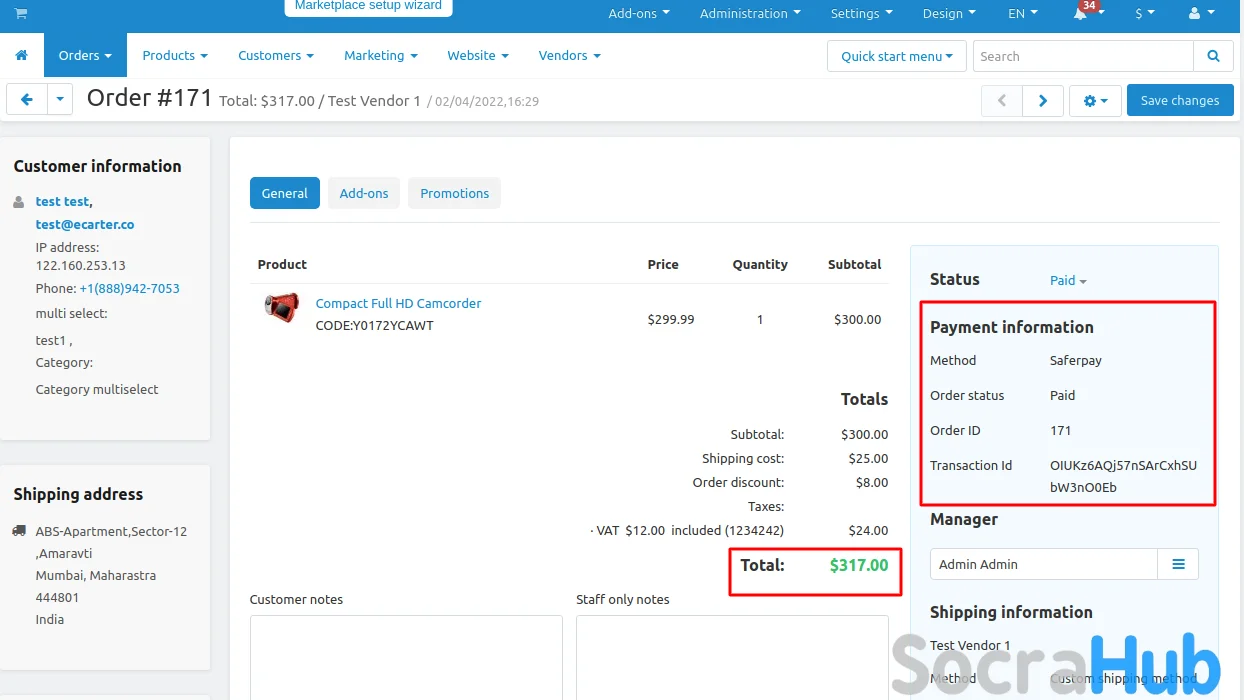This screenshot has width=1244, height=700.
Task: Open the Marketing menu
Action: [381, 55]
